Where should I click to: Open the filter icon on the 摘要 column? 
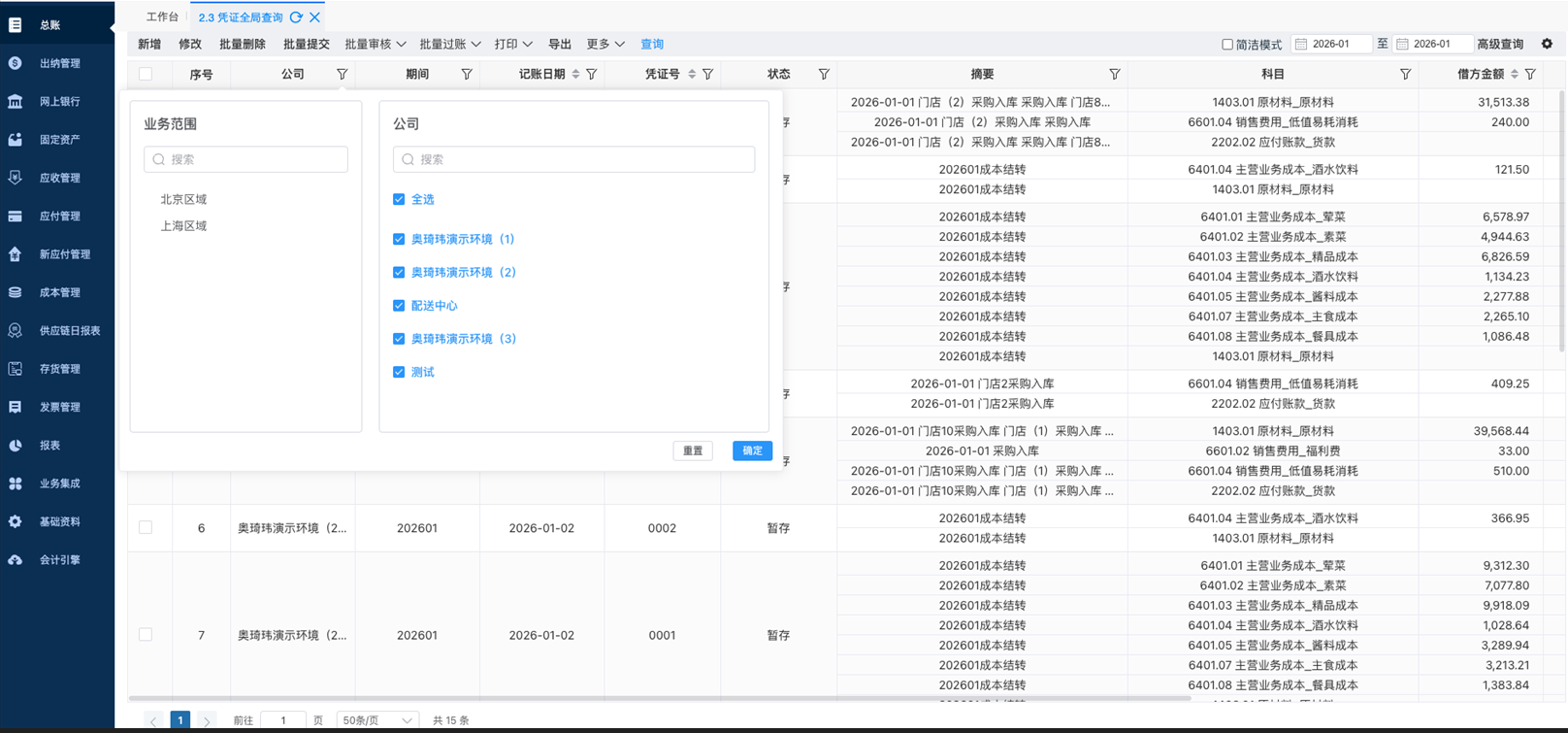click(x=1114, y=74)
